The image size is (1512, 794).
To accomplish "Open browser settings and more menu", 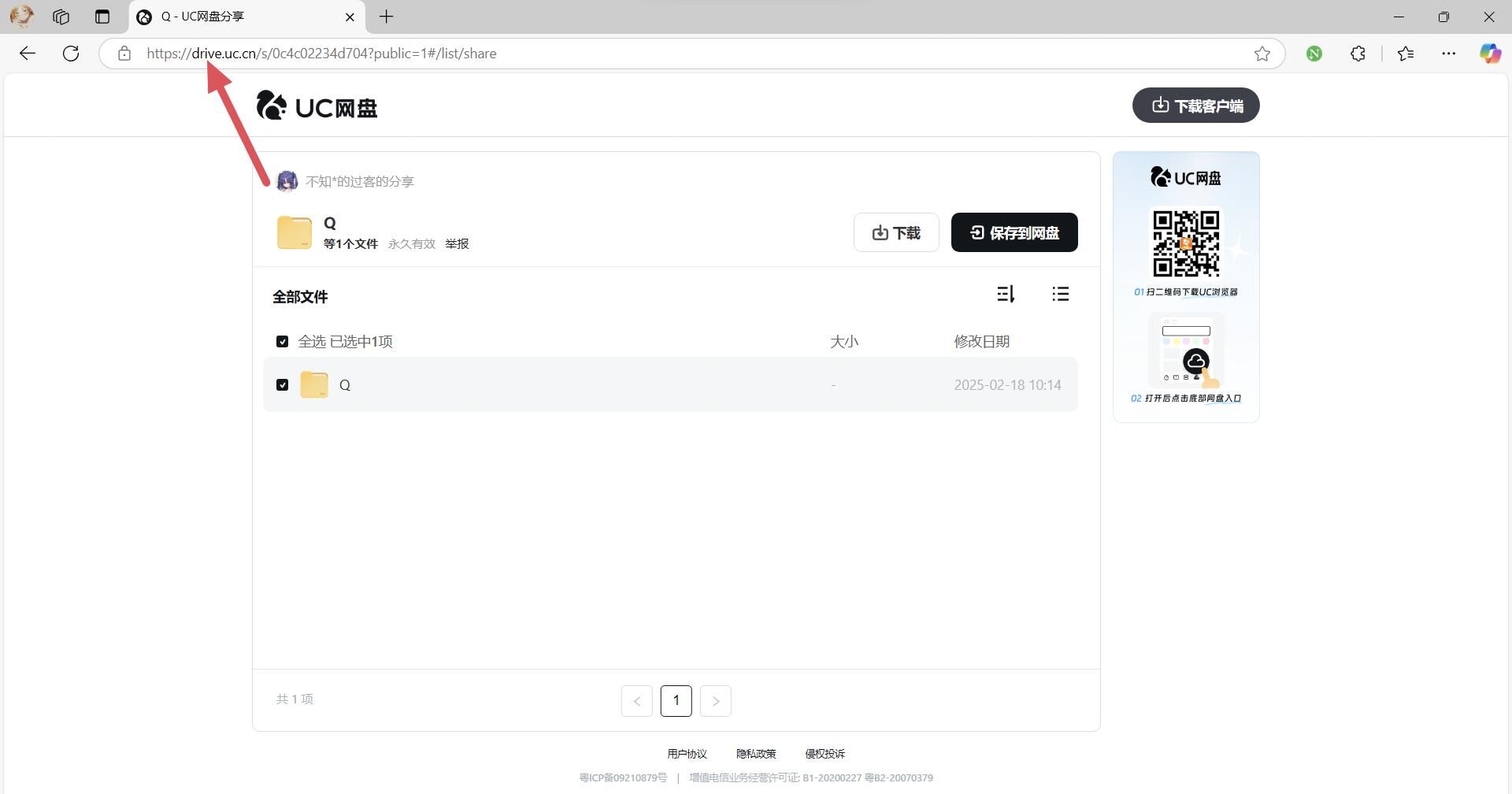I will pyautogui.click(x=1448, y=54).
